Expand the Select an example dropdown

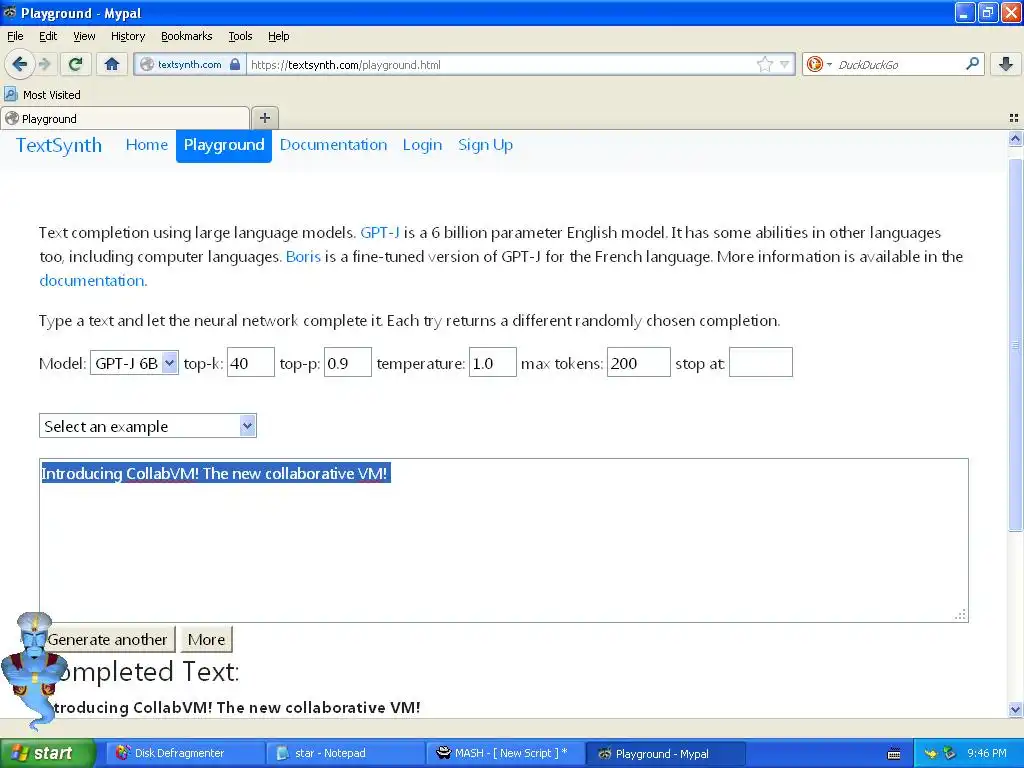(x=148, y=426)
